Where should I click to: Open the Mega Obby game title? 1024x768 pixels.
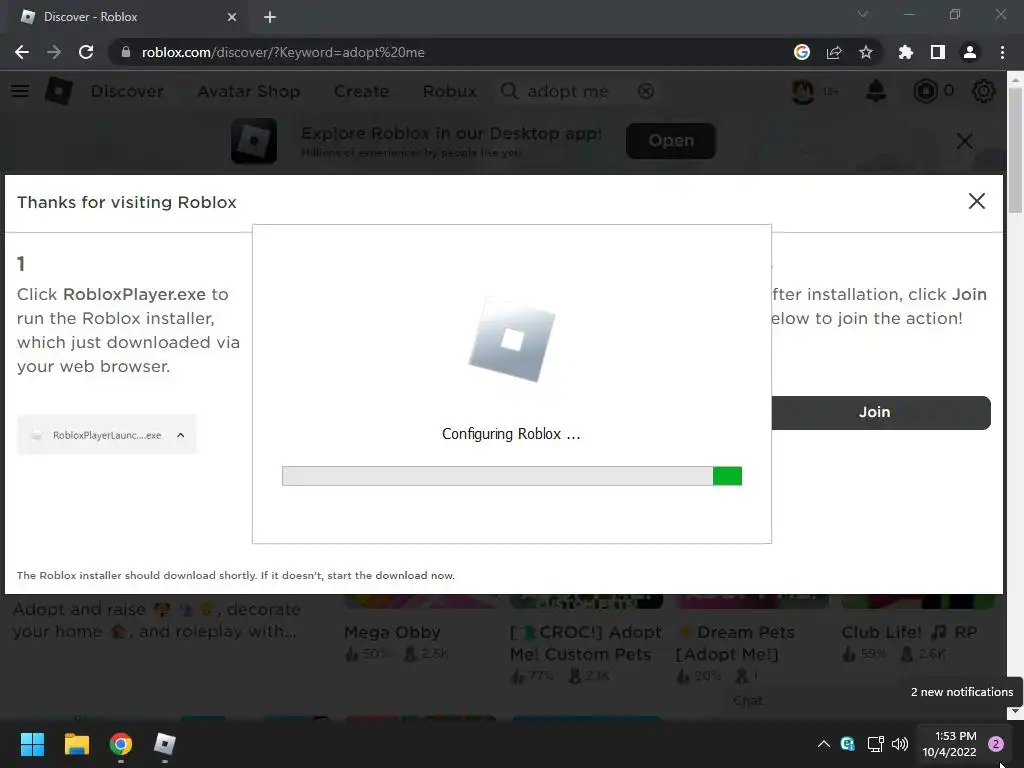tap(392, 632)
